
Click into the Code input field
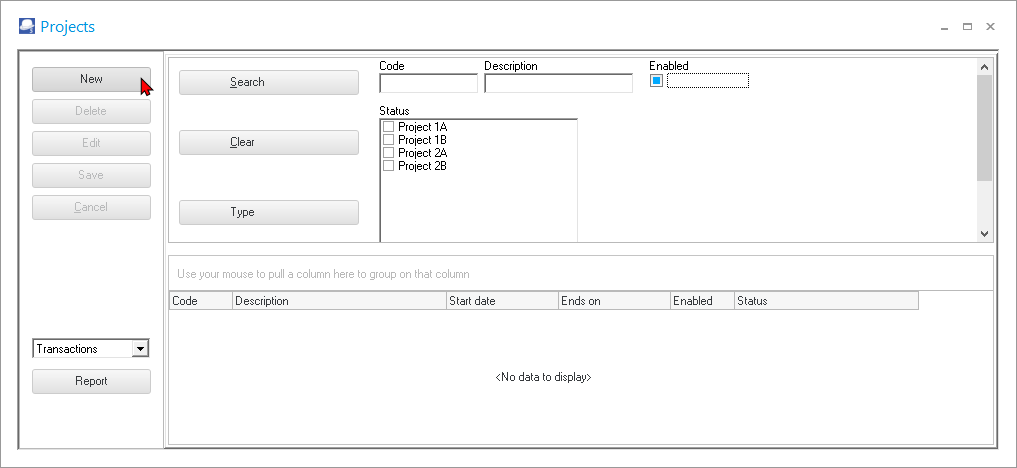(428, 84)
